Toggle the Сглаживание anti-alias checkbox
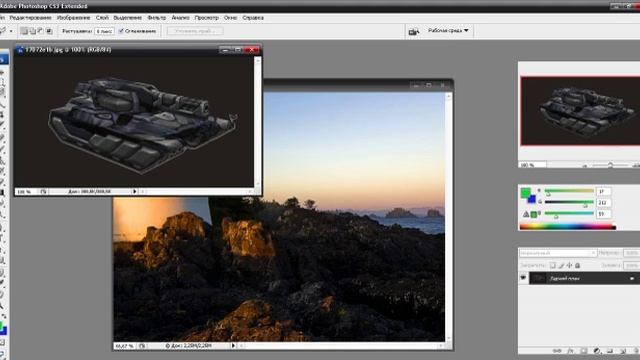640x360 pixels. pyautogui.click(x=121, y=31)
